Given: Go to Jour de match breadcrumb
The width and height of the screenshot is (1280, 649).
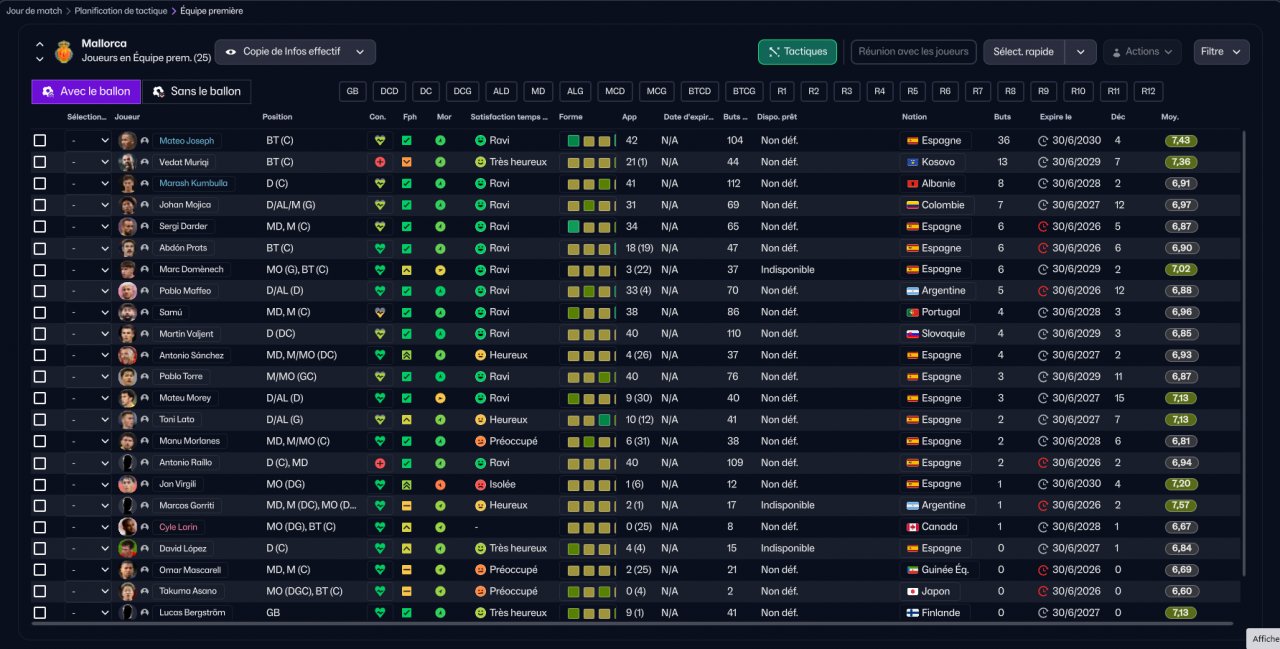Looking at the screenshot, I should [35, 11].
